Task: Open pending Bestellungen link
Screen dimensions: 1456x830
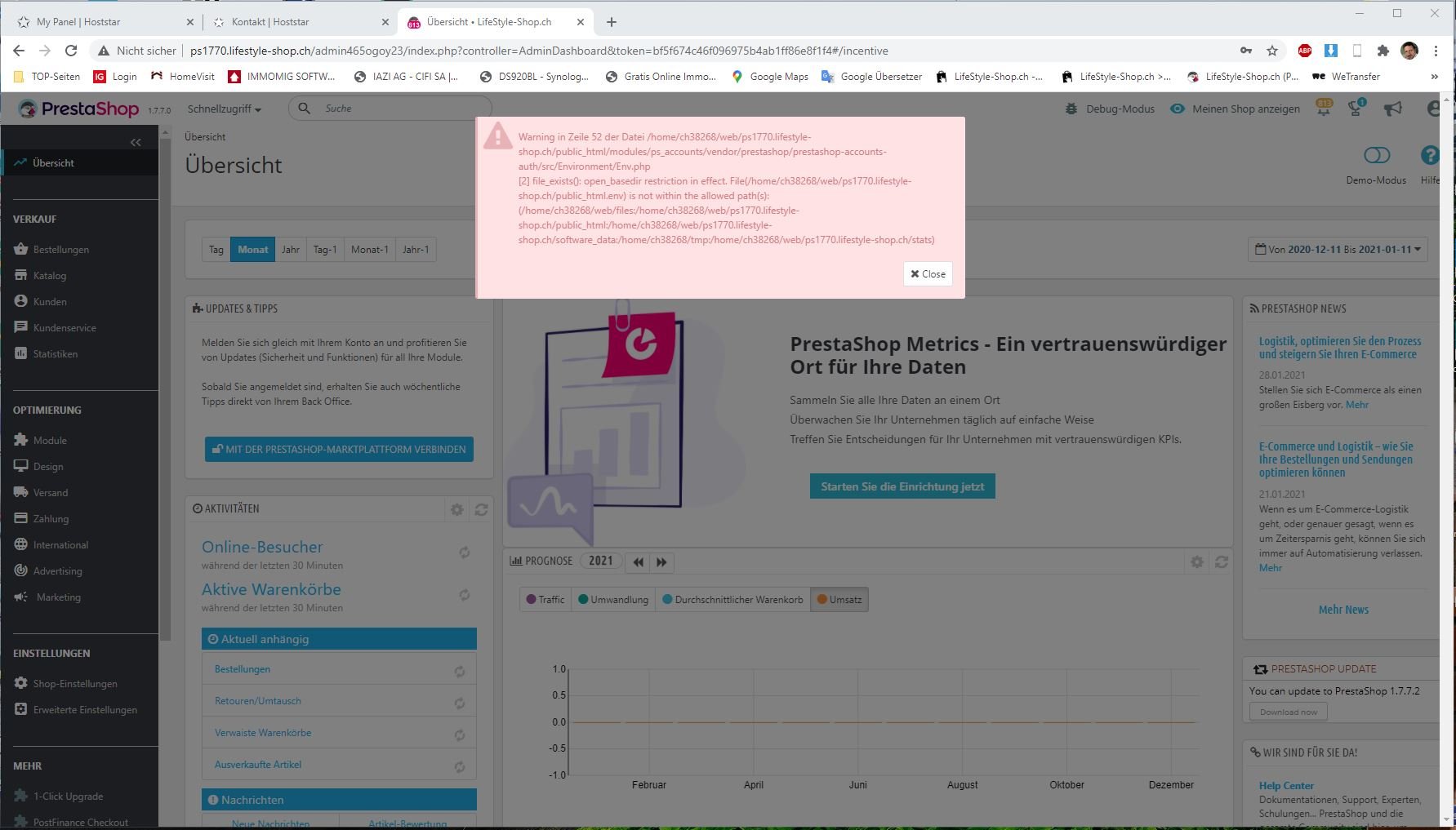Action: (x=243, y=669)
